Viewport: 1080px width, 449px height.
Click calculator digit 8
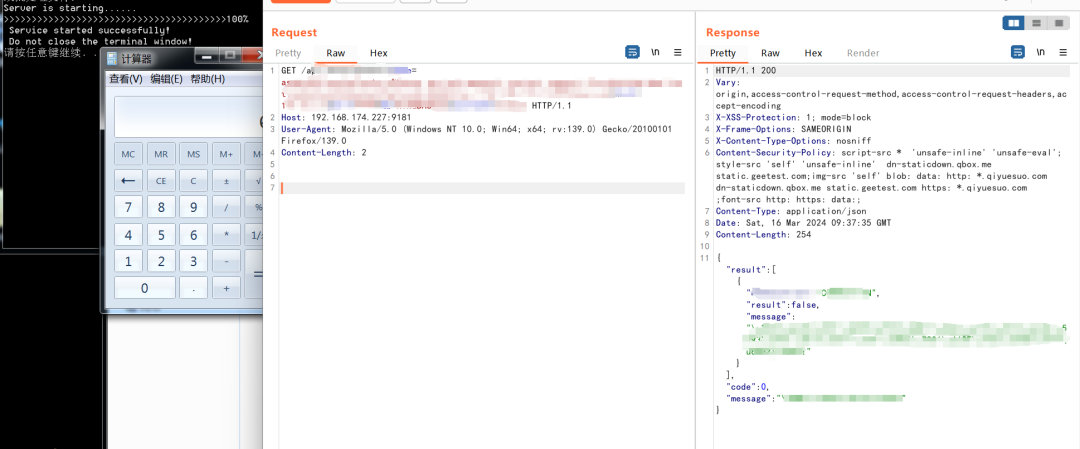(x=161, y=208)
